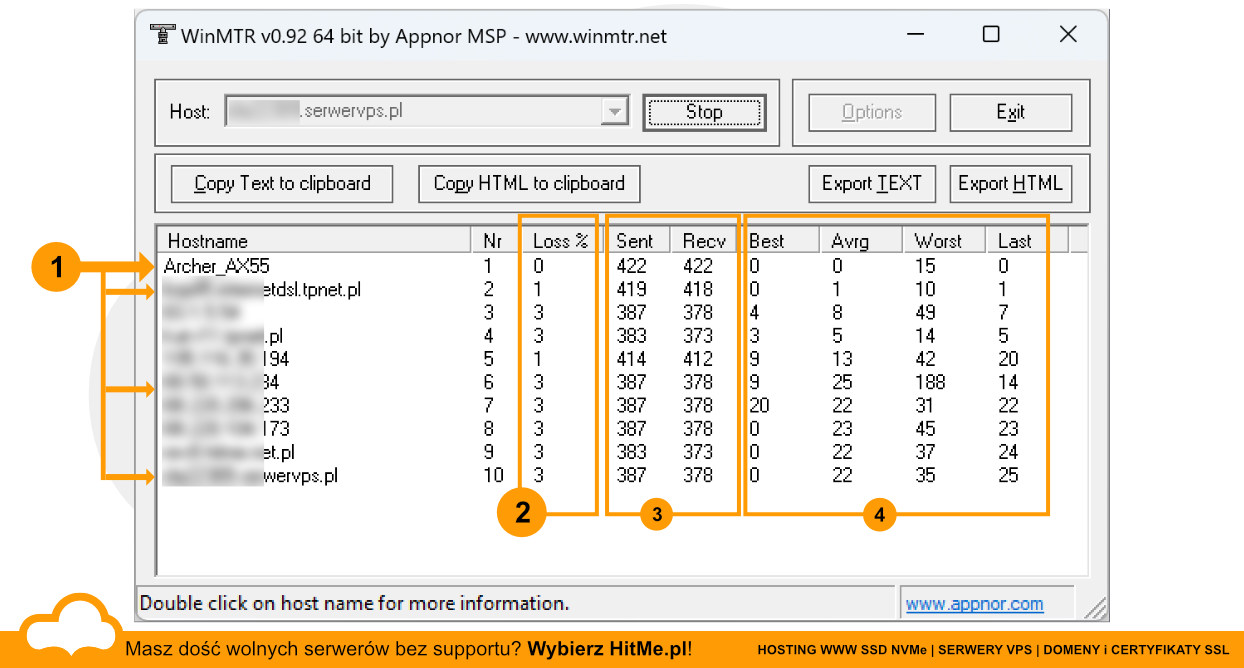Image resolution: width=1244 pixels, height=668 pixels.
Task: Click the Exit button
Action: click(1010, 112)
